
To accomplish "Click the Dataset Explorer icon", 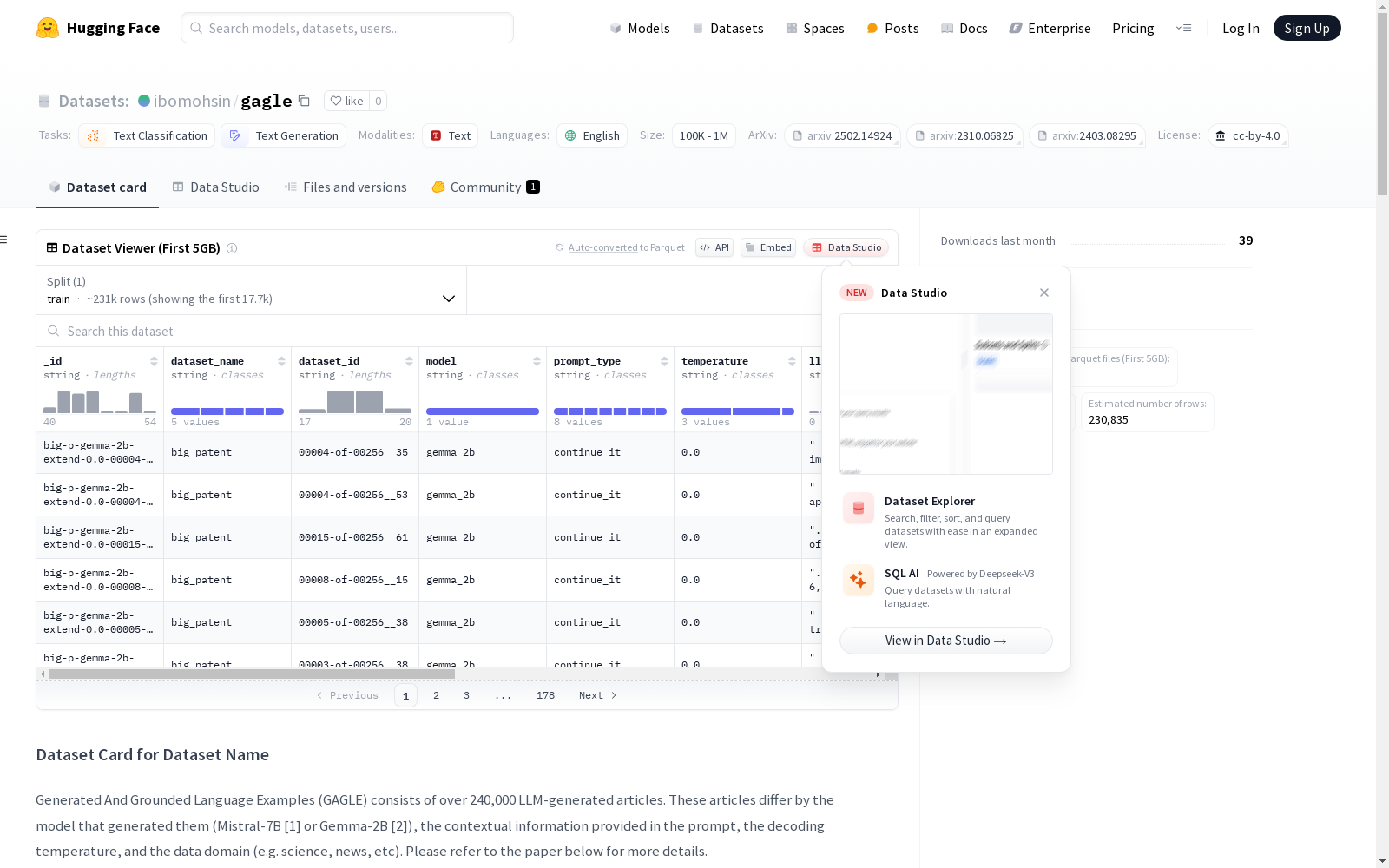I will (x=859, y=509).
